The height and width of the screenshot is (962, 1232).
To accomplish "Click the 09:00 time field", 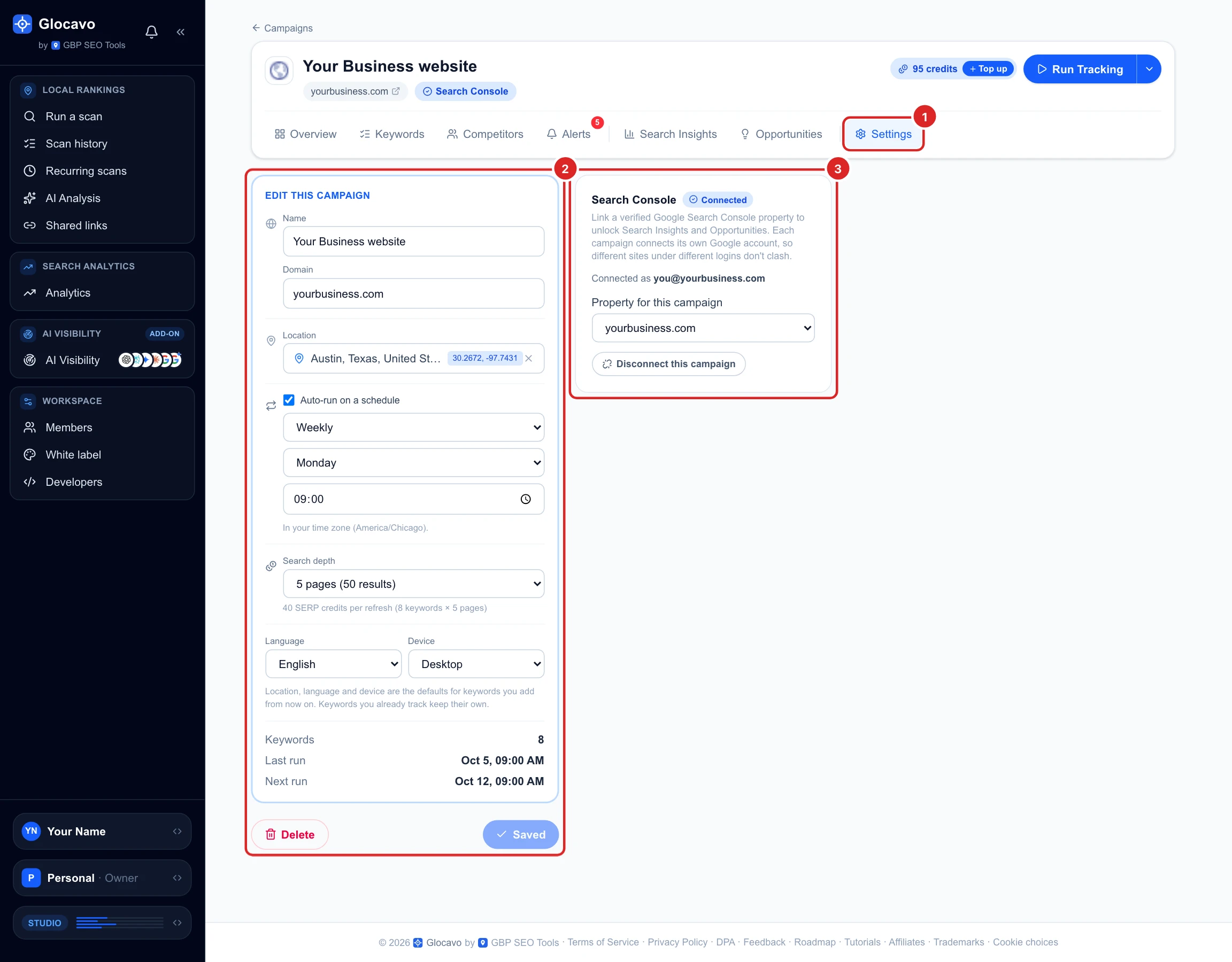I will [x=413, y=499].
